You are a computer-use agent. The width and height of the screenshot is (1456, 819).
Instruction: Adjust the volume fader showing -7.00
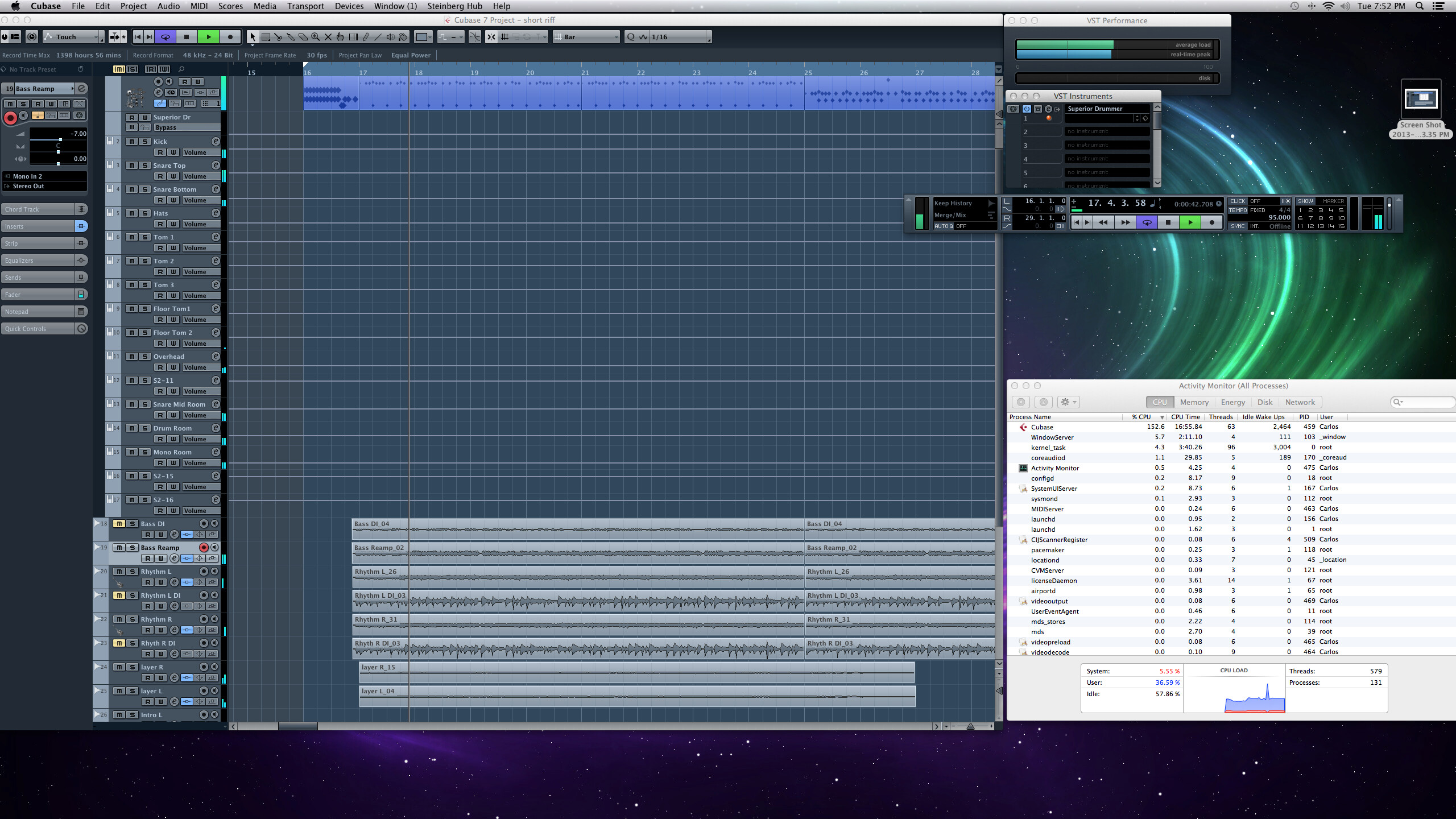[60, 139]
